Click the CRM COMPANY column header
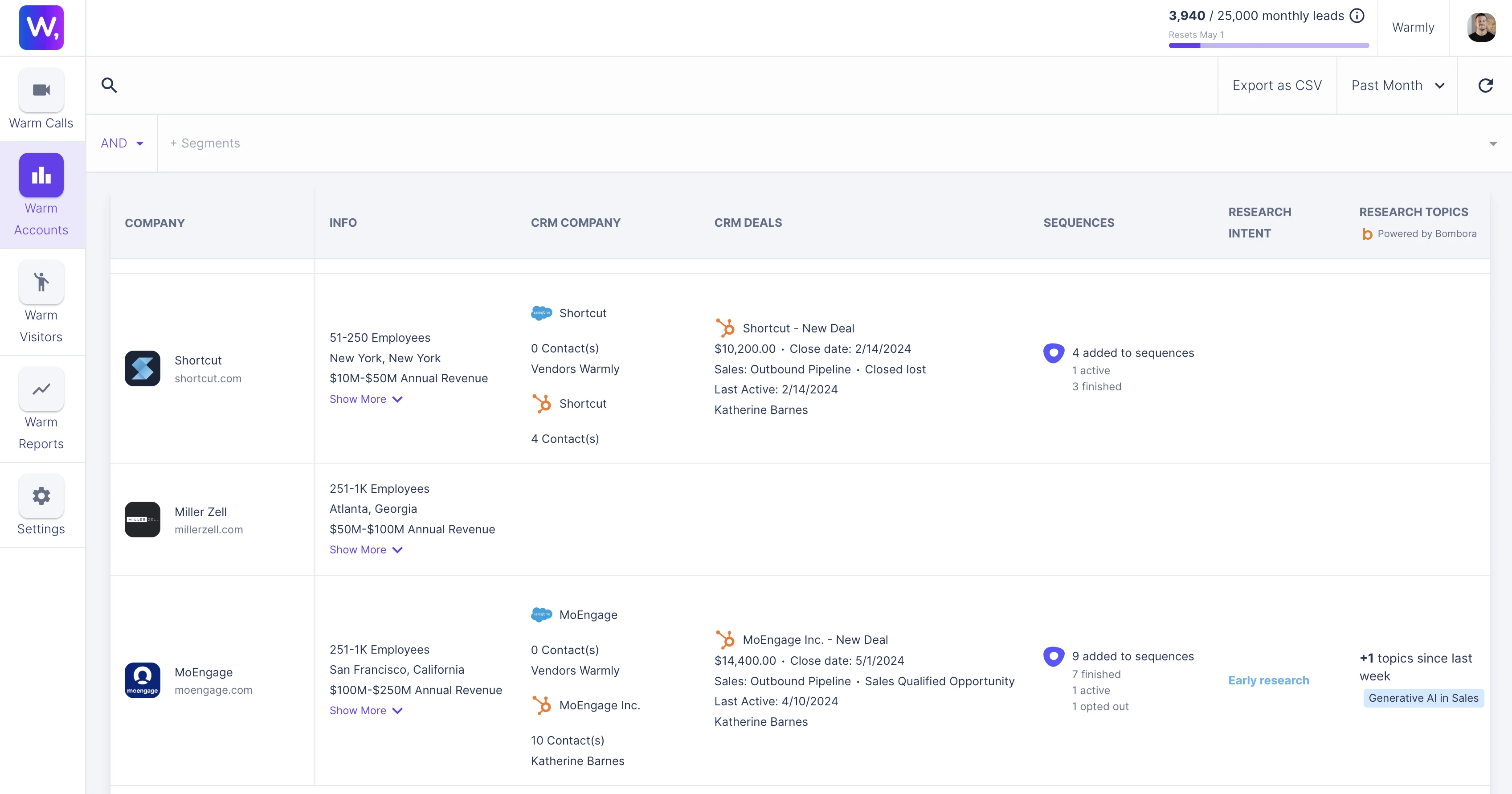The width and height of the screenshot is (1512, 794). tap(575, 223)
